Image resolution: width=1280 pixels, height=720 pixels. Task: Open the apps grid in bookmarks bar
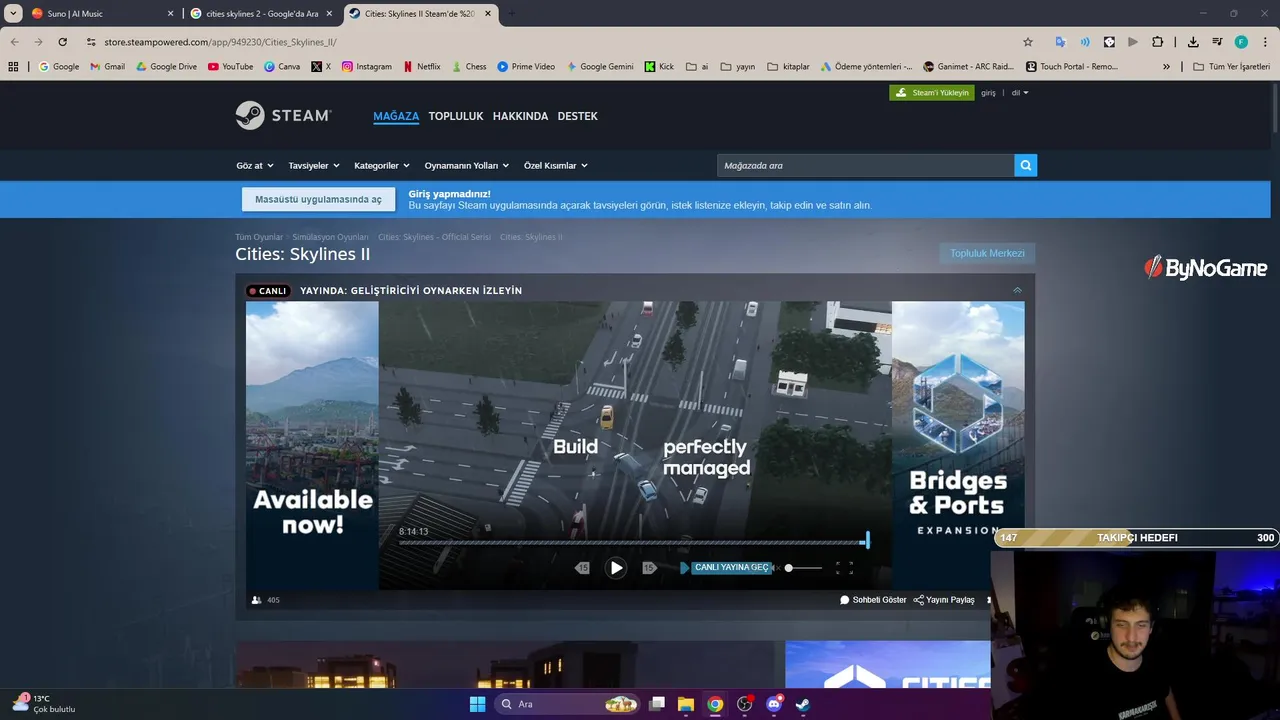point(13,67)
